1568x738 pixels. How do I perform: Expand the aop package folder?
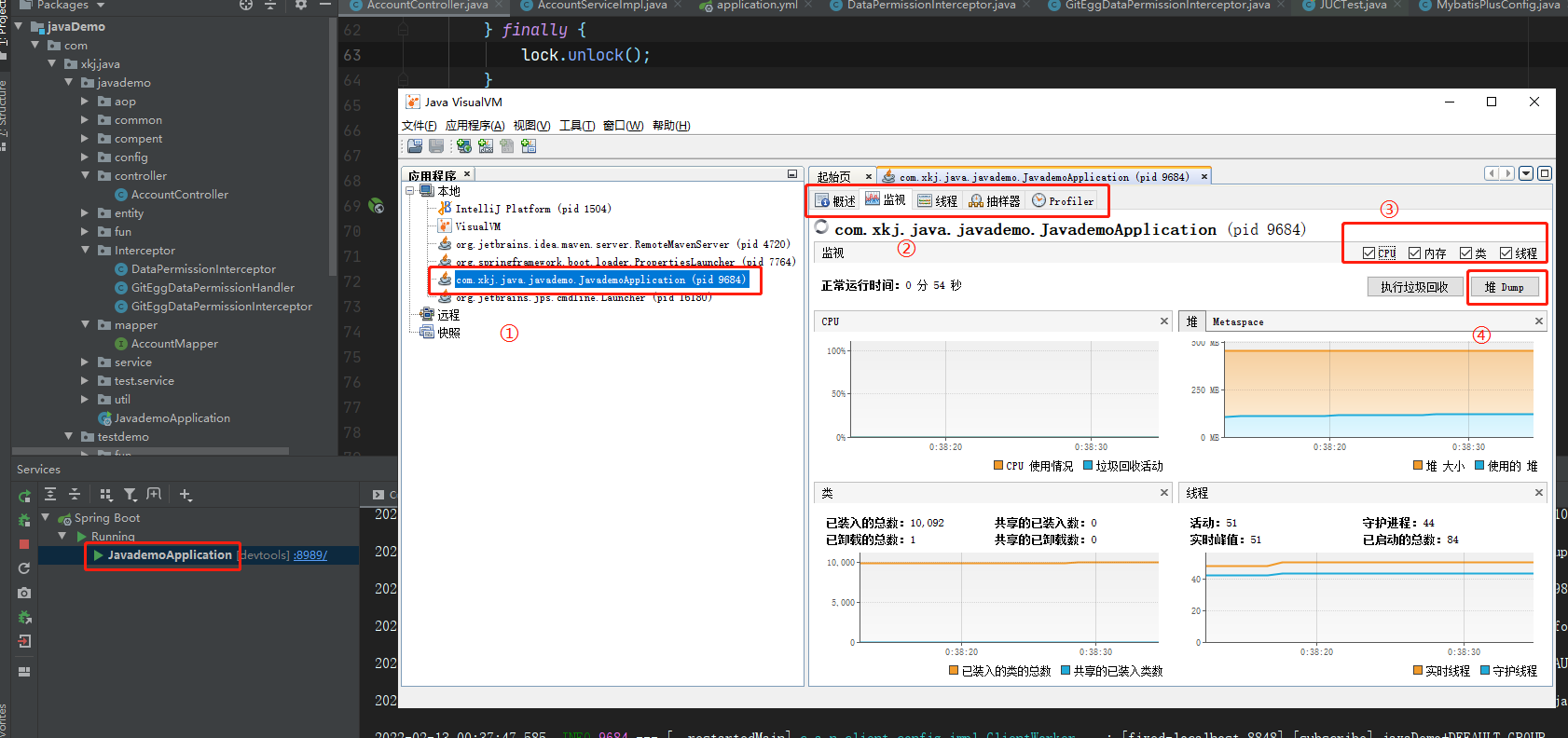tap(85, 102)
